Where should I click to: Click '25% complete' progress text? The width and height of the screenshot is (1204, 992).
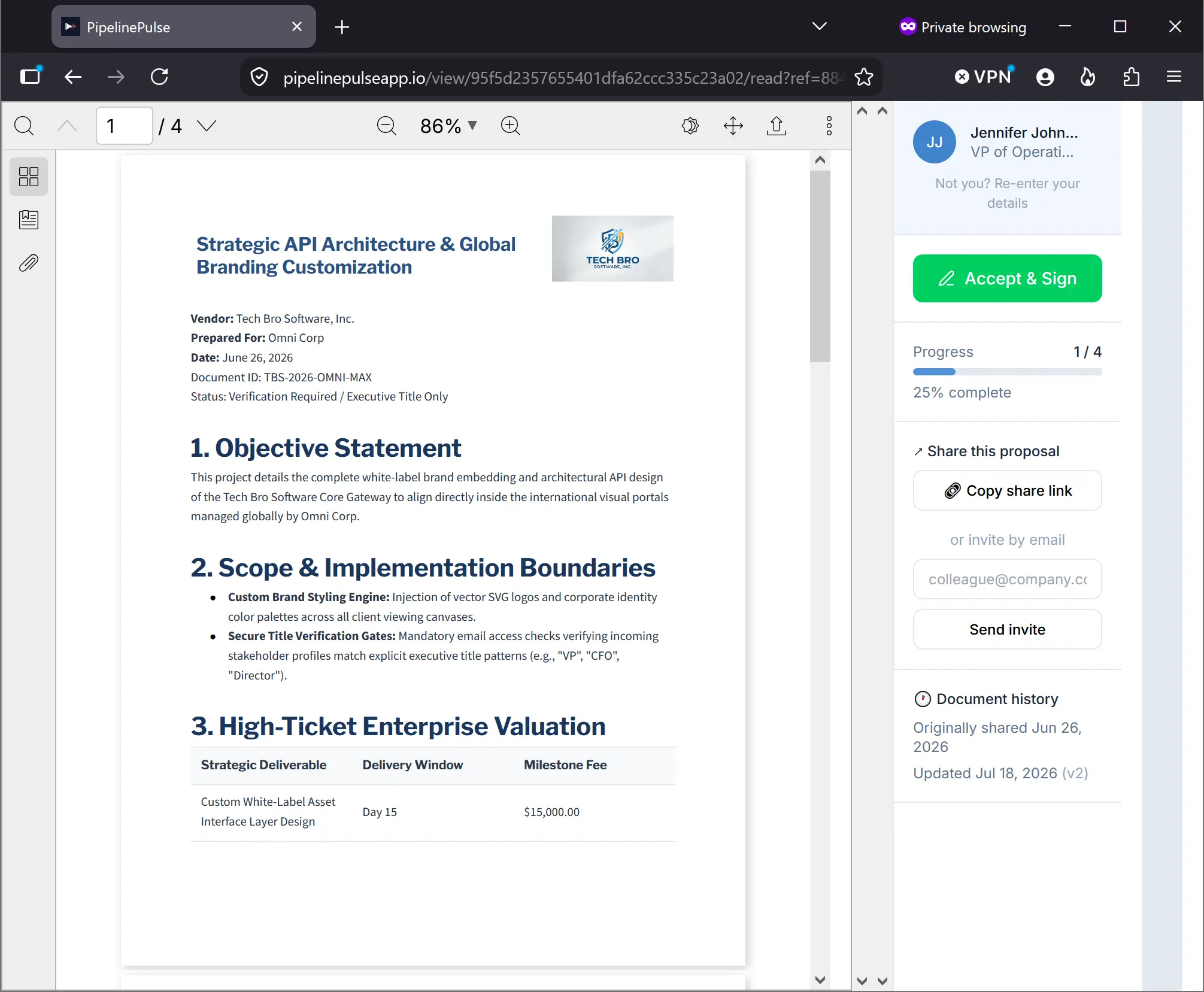click(962, 393)
